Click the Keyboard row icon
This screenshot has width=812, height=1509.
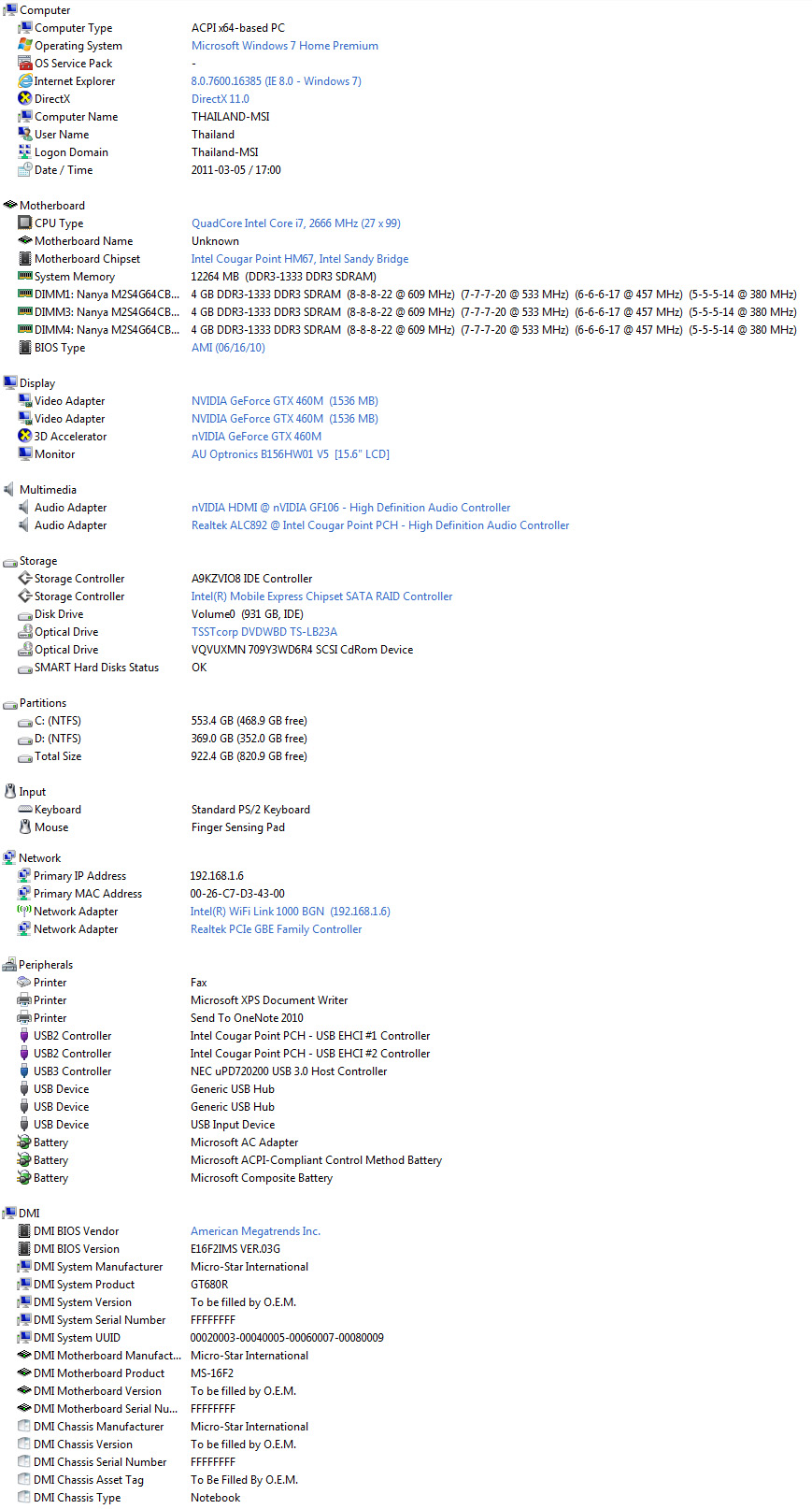pyautogui.click(x=25, y=810)
